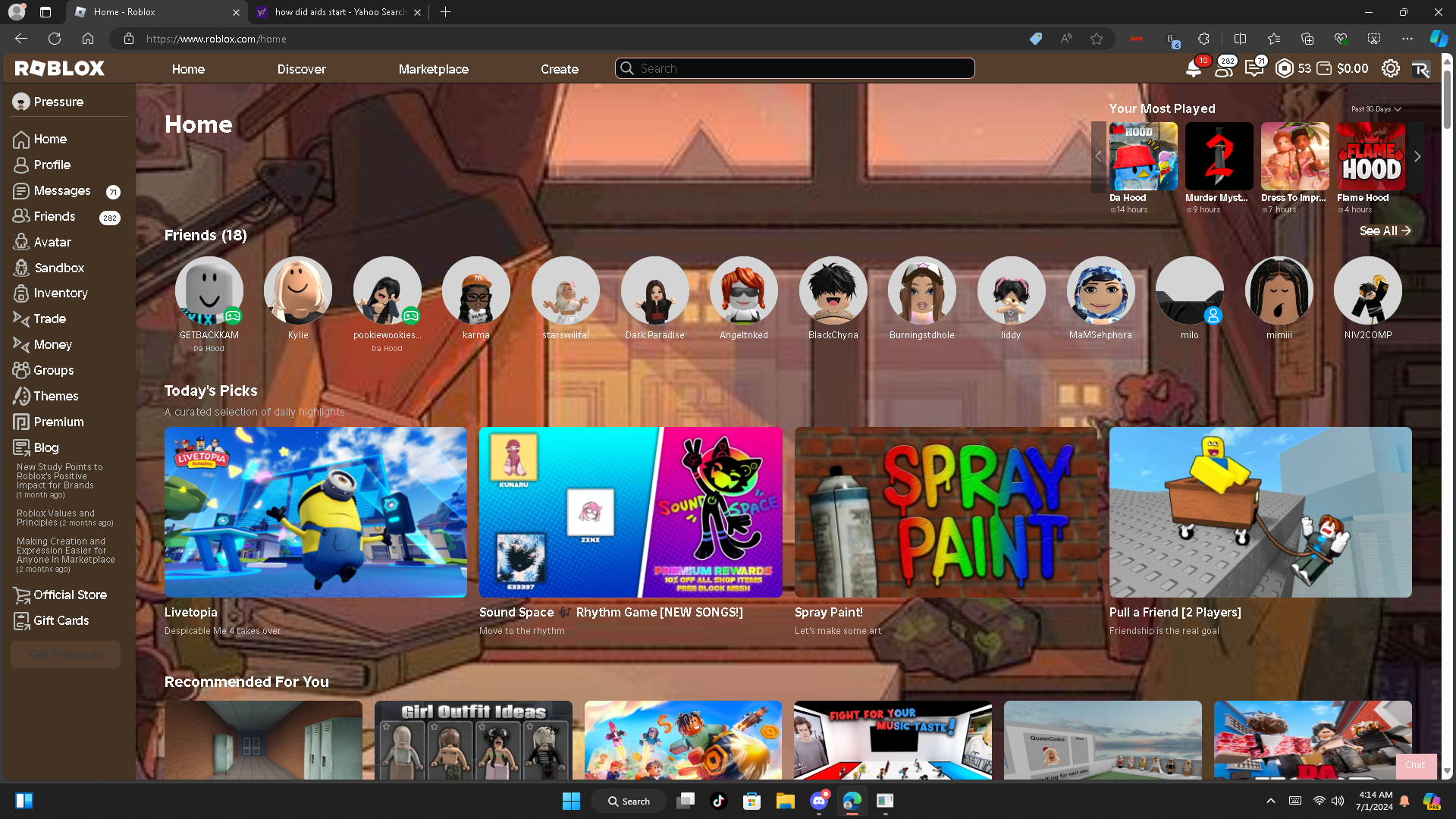
Task: Go to the Home nav tab
Action: click(x=188, y=69)
